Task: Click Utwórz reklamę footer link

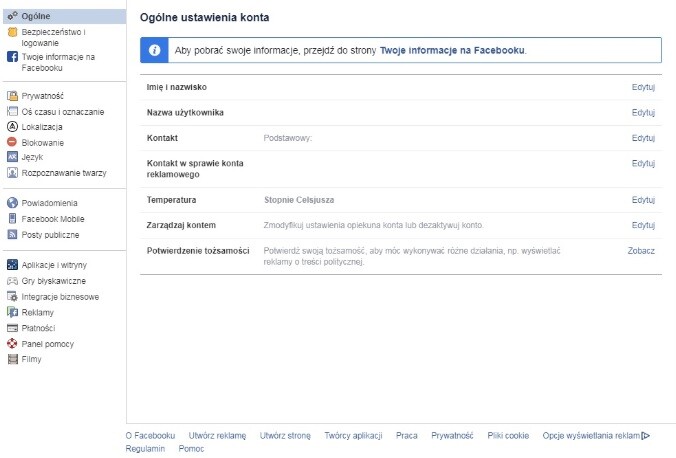Action: (217, 435)
